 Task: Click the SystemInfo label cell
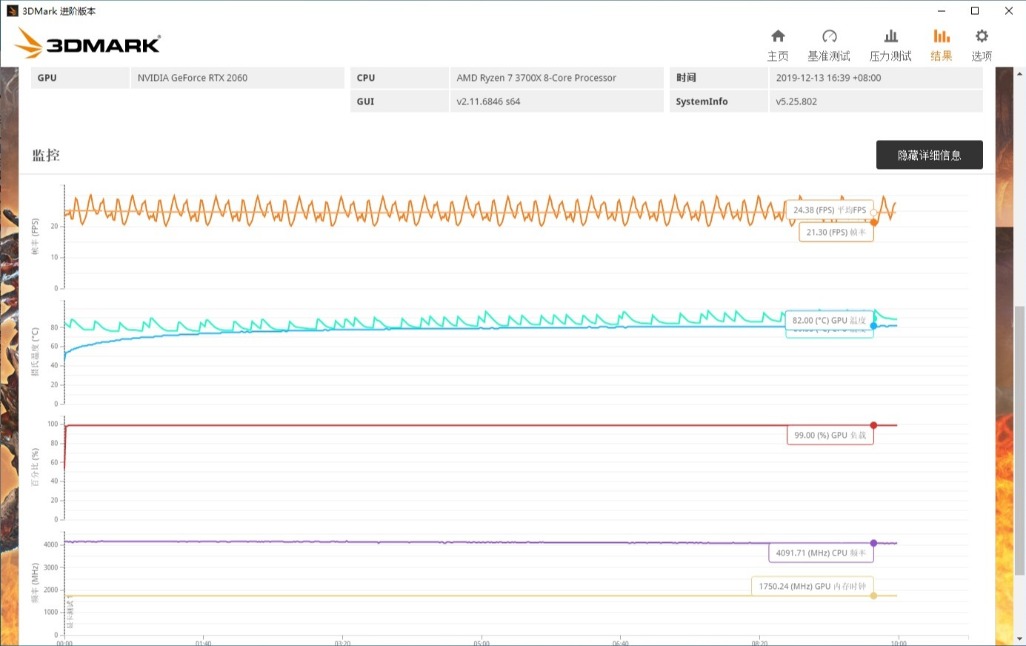click(718, 101)
